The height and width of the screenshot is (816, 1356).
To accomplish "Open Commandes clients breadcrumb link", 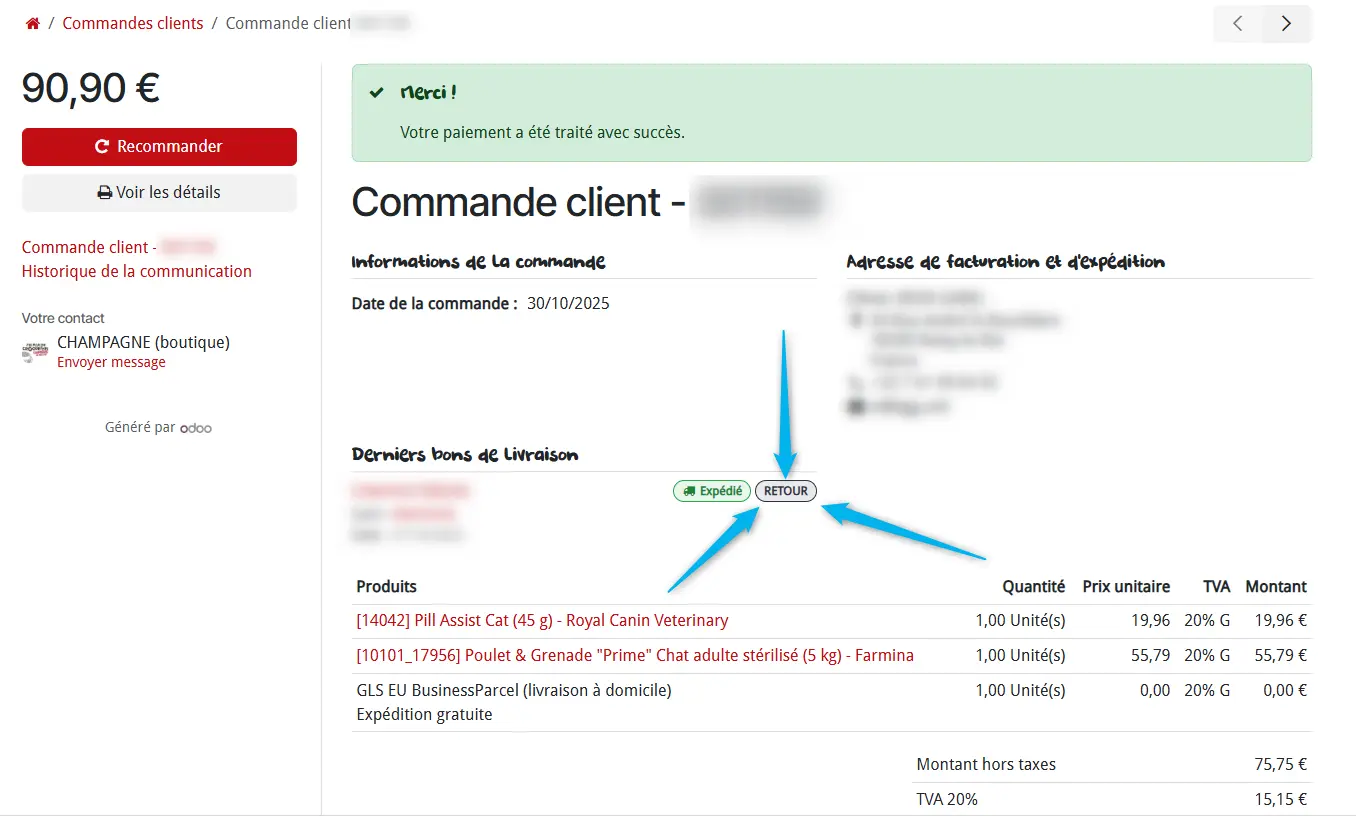I will pos(133,23).
